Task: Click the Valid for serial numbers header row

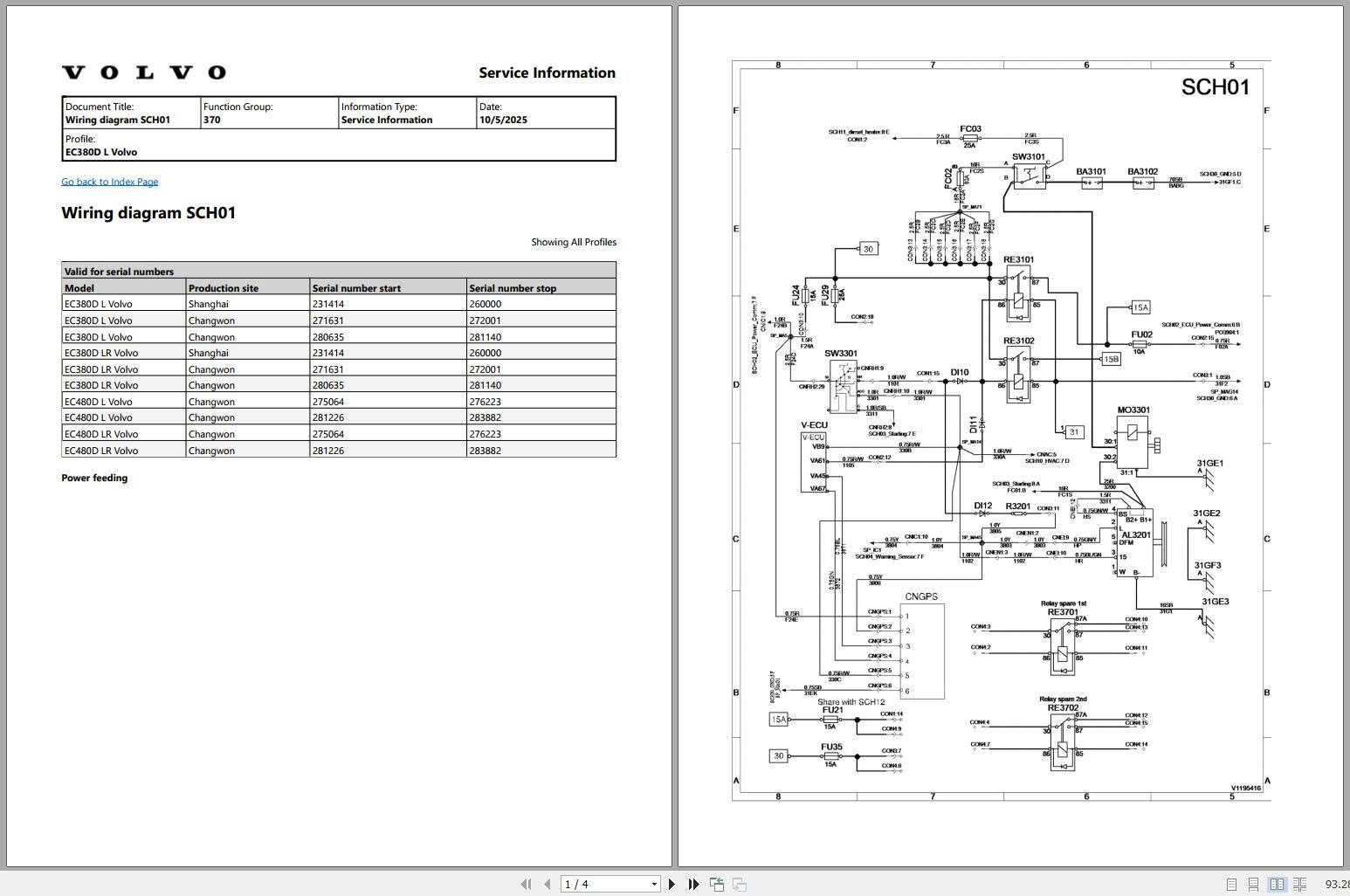Action: [262, 271]
